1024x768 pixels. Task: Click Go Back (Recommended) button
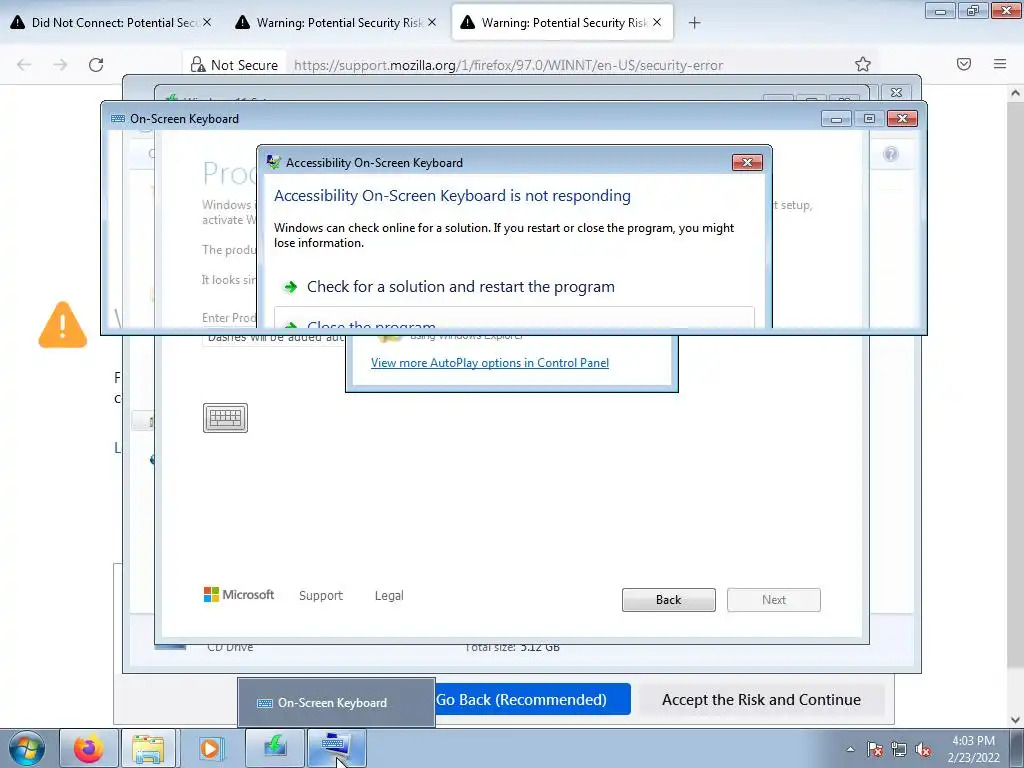[x=532, y=699]
